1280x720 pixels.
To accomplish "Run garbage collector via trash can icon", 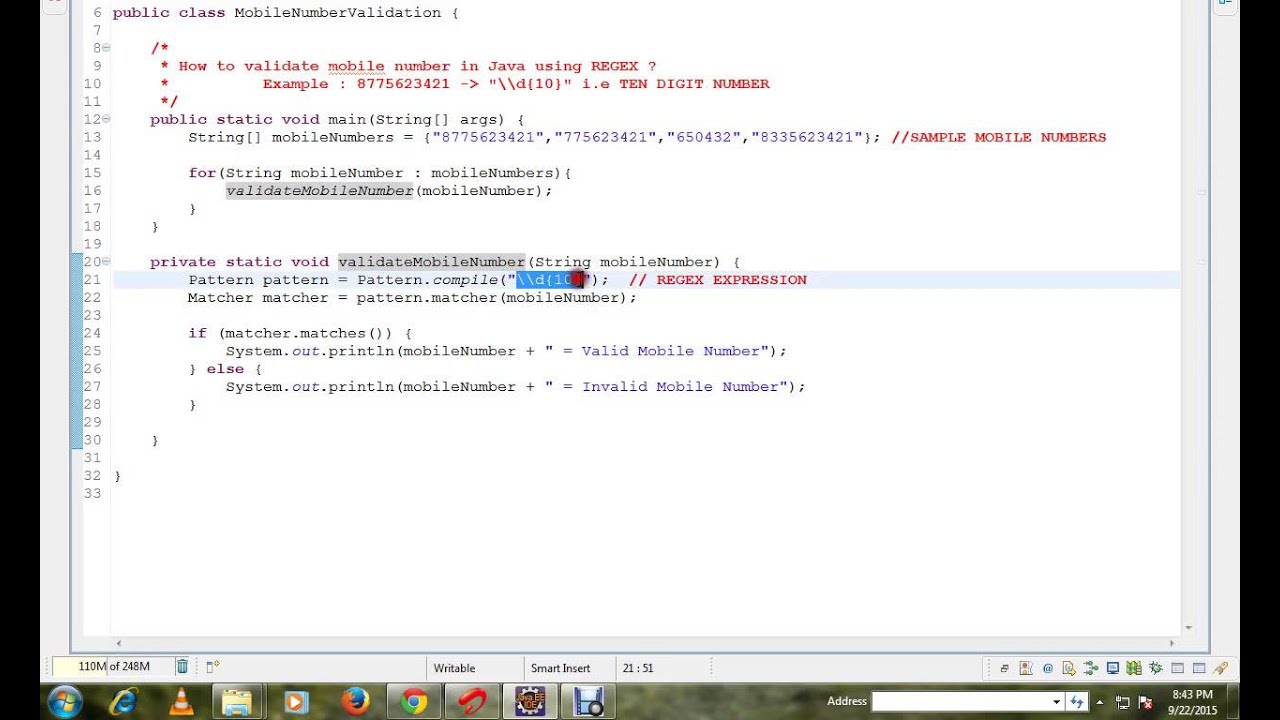I will tap(182, 667).
